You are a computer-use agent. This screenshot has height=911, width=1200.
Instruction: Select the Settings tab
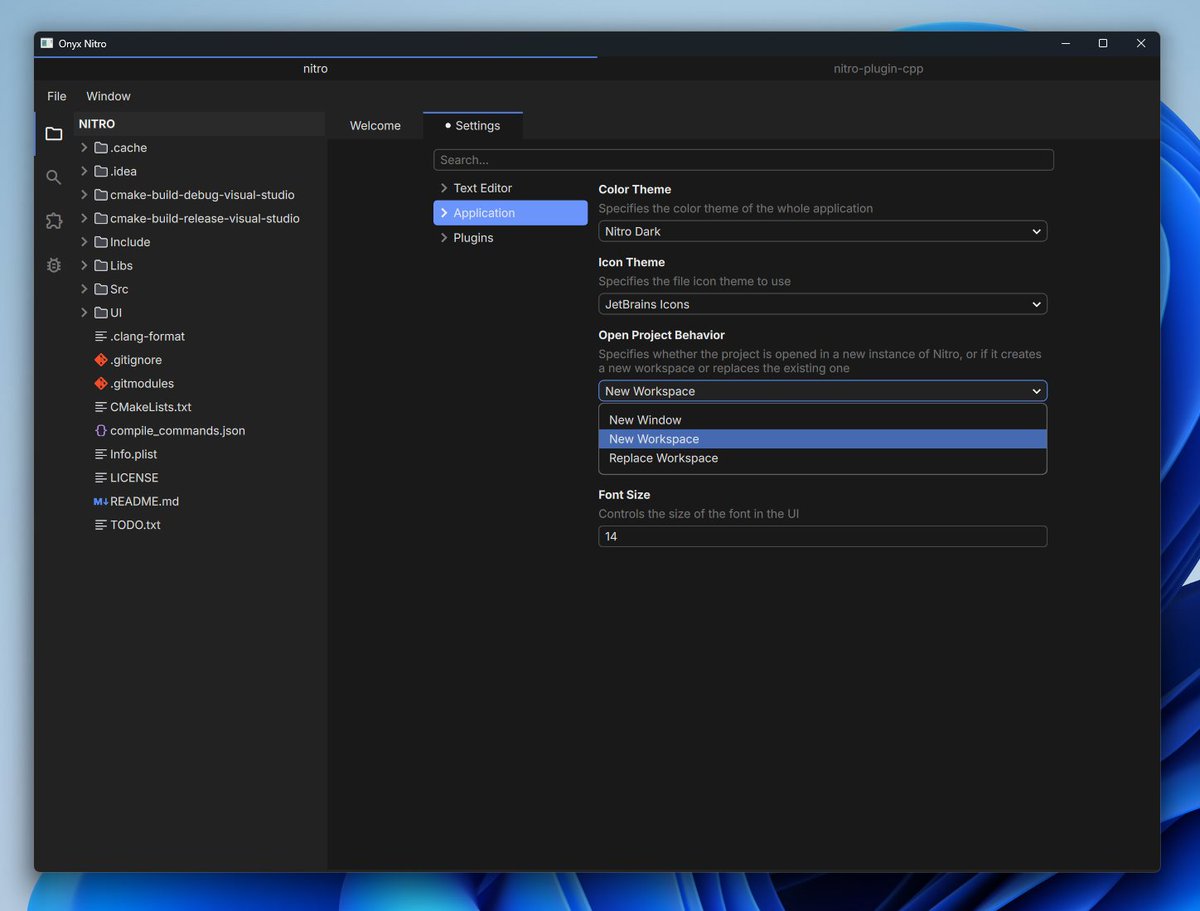click(473, 126)
